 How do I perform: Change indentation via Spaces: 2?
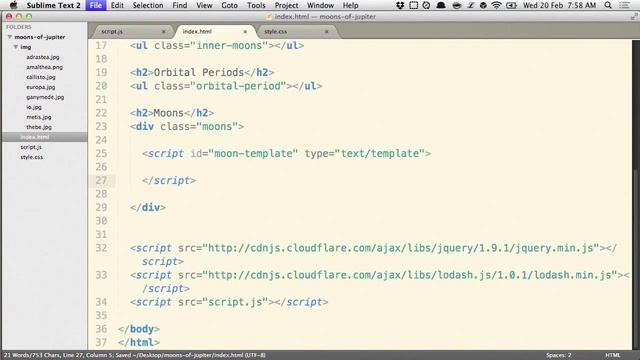[x=558, y=355]
